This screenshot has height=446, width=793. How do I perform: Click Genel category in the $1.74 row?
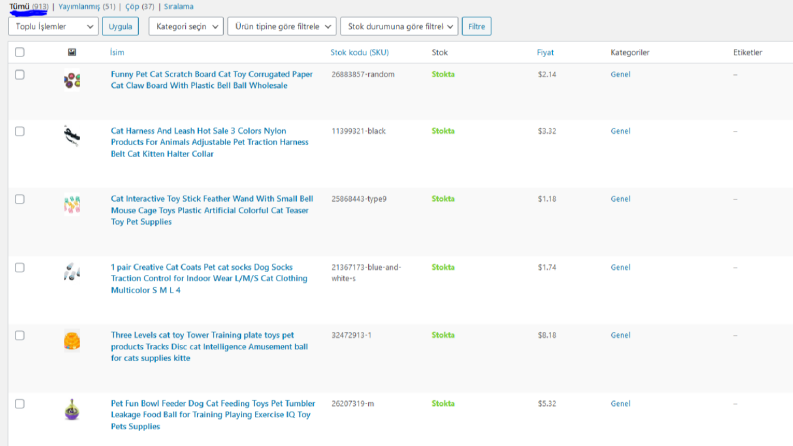point(620,267)
